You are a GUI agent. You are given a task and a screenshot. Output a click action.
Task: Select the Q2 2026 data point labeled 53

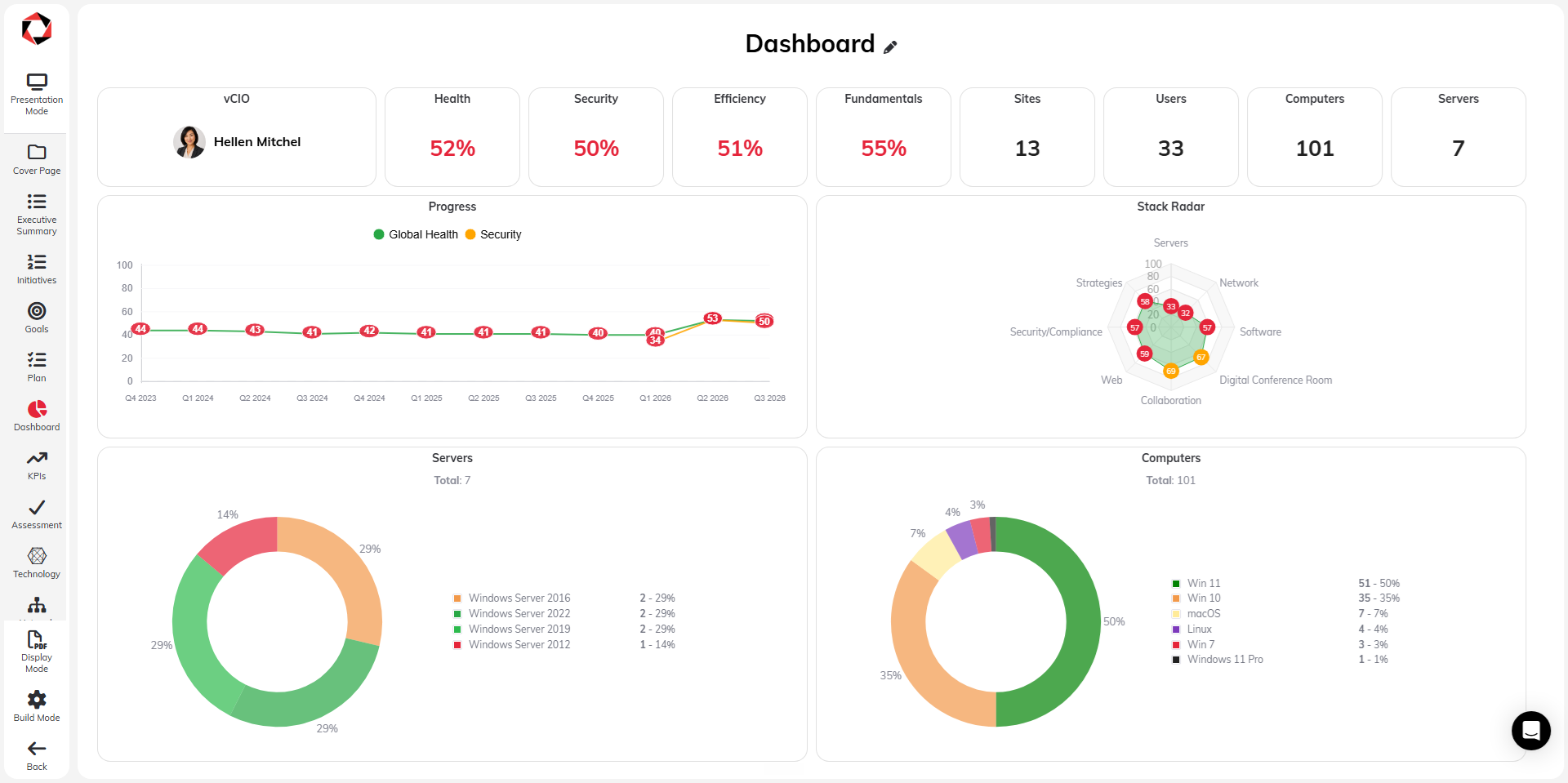tap(713, 318)
